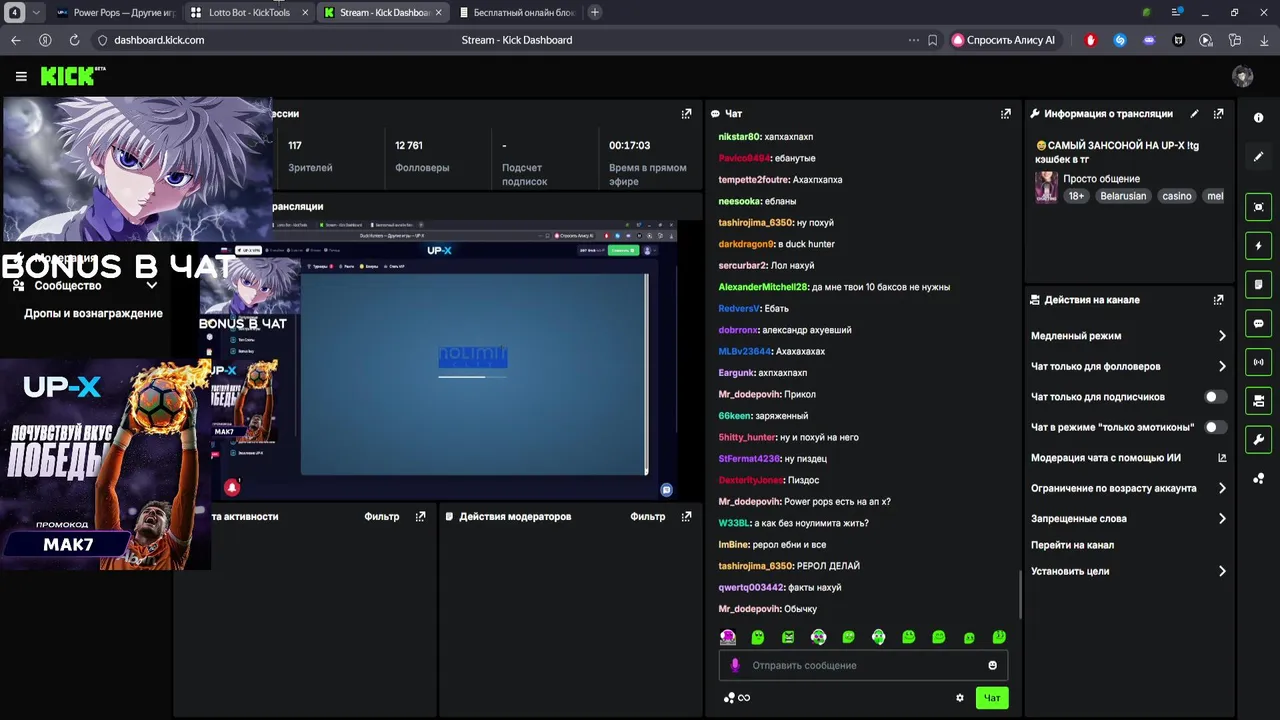Open Фильтр in activity feed panel

pyautogui.click(x=382, y=517)
